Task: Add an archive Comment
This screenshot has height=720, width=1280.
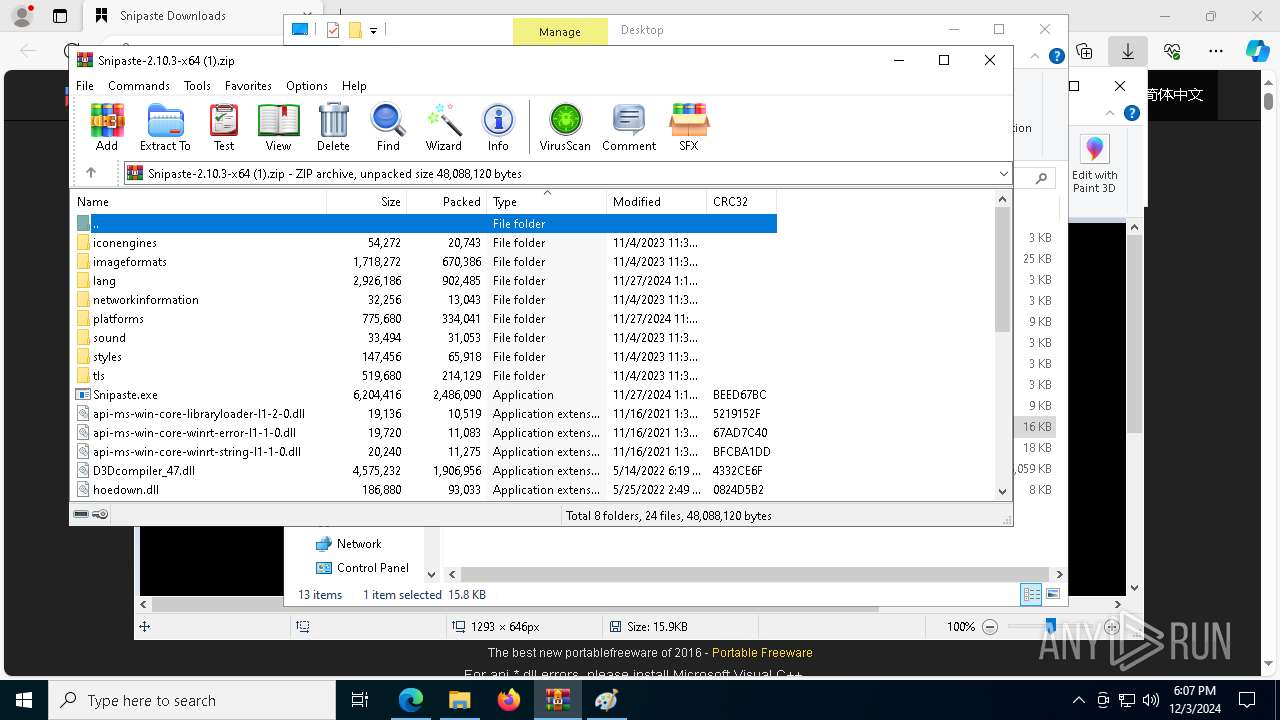Action: (629, 127)
